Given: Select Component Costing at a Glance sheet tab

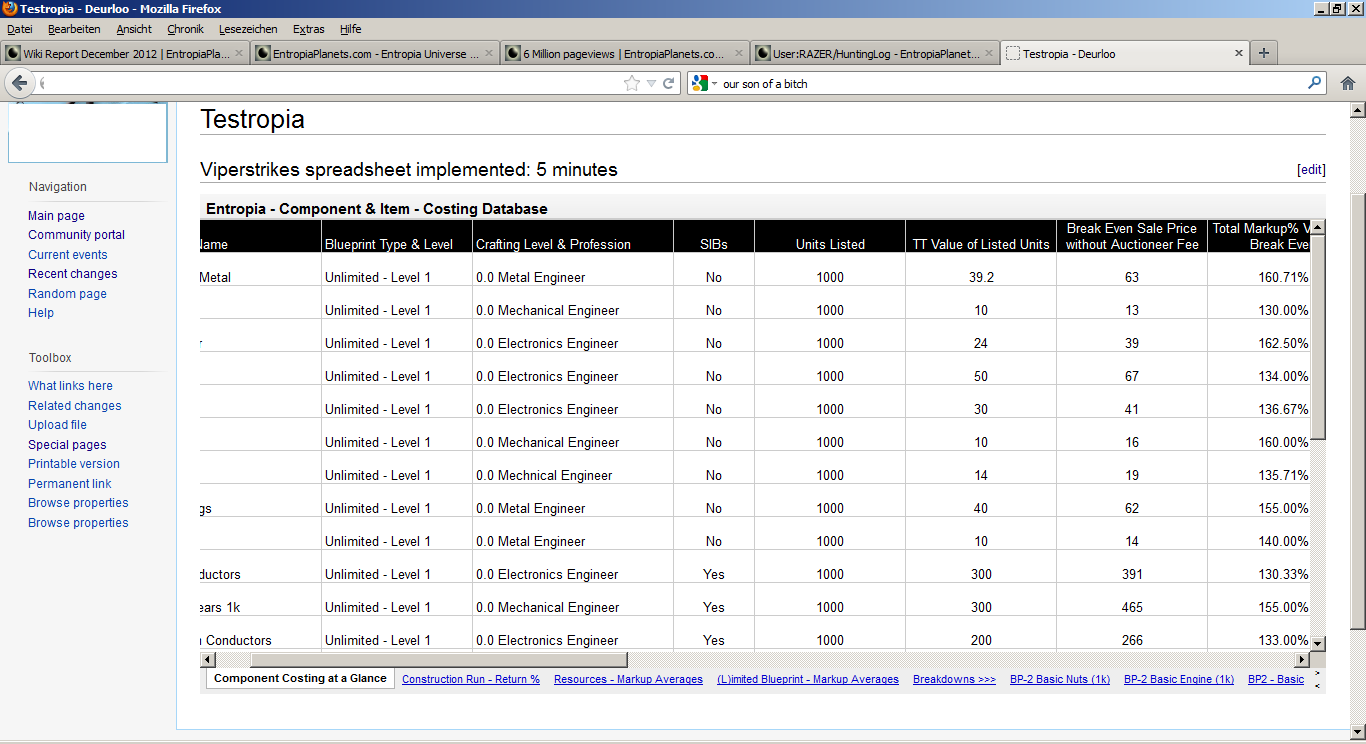Looking at the screenshot, I should [x=300, y=678].
